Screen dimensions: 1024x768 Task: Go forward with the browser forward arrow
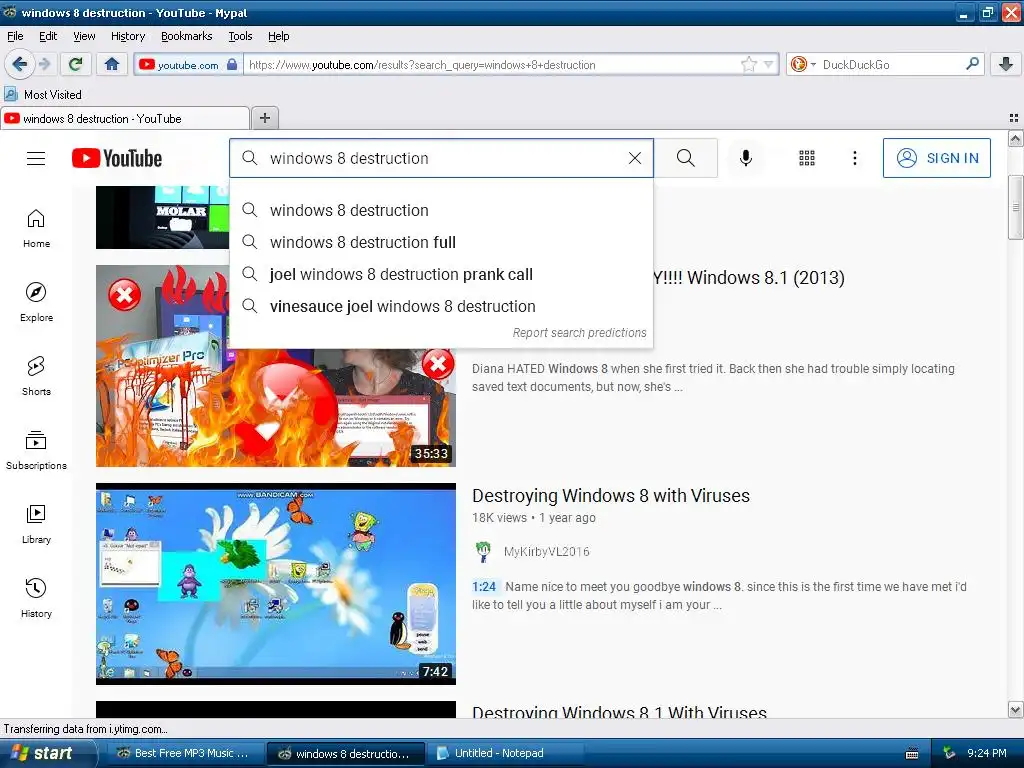coord(44,64)
